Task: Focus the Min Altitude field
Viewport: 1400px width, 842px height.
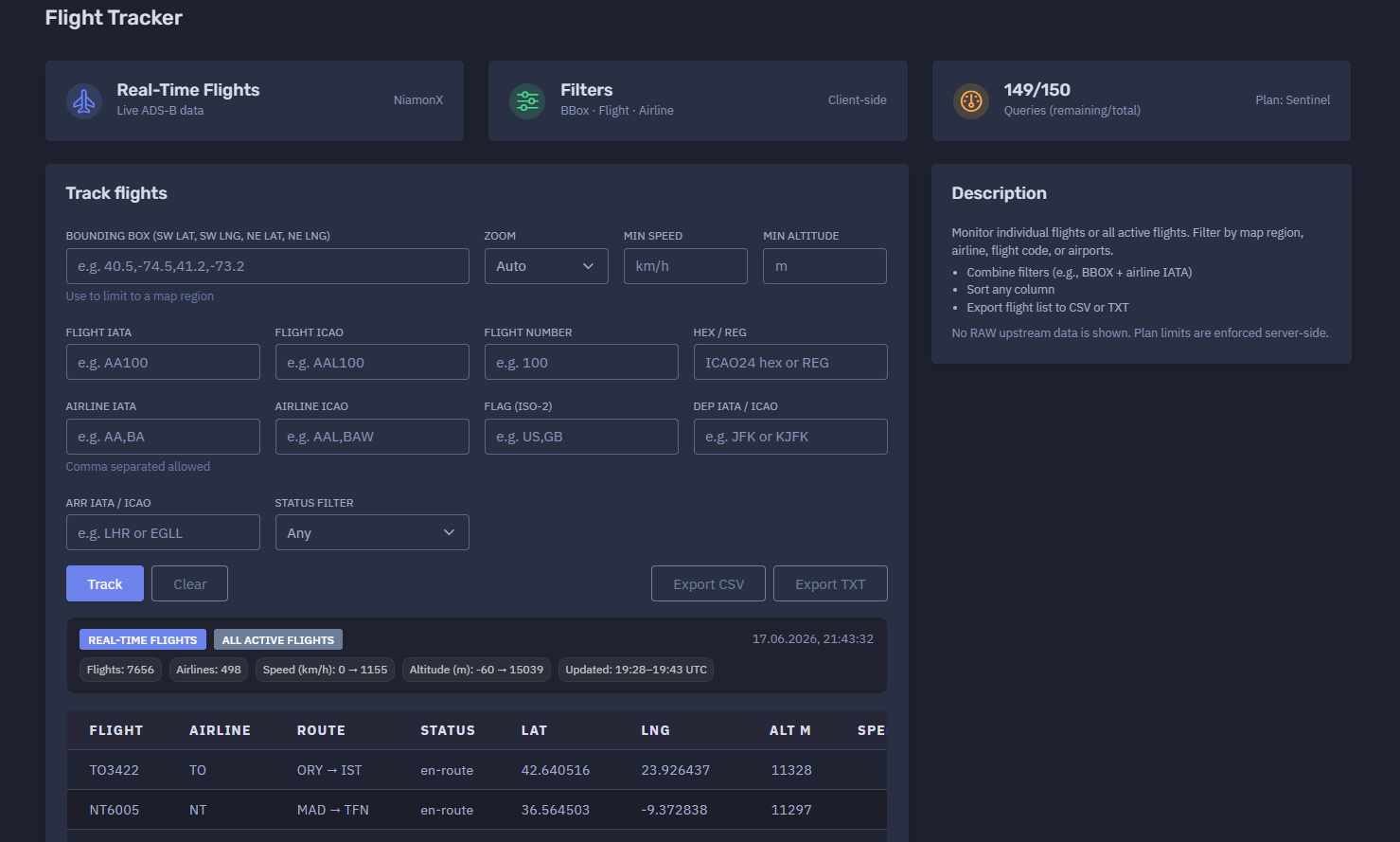Action: click(x=824, y=266)
